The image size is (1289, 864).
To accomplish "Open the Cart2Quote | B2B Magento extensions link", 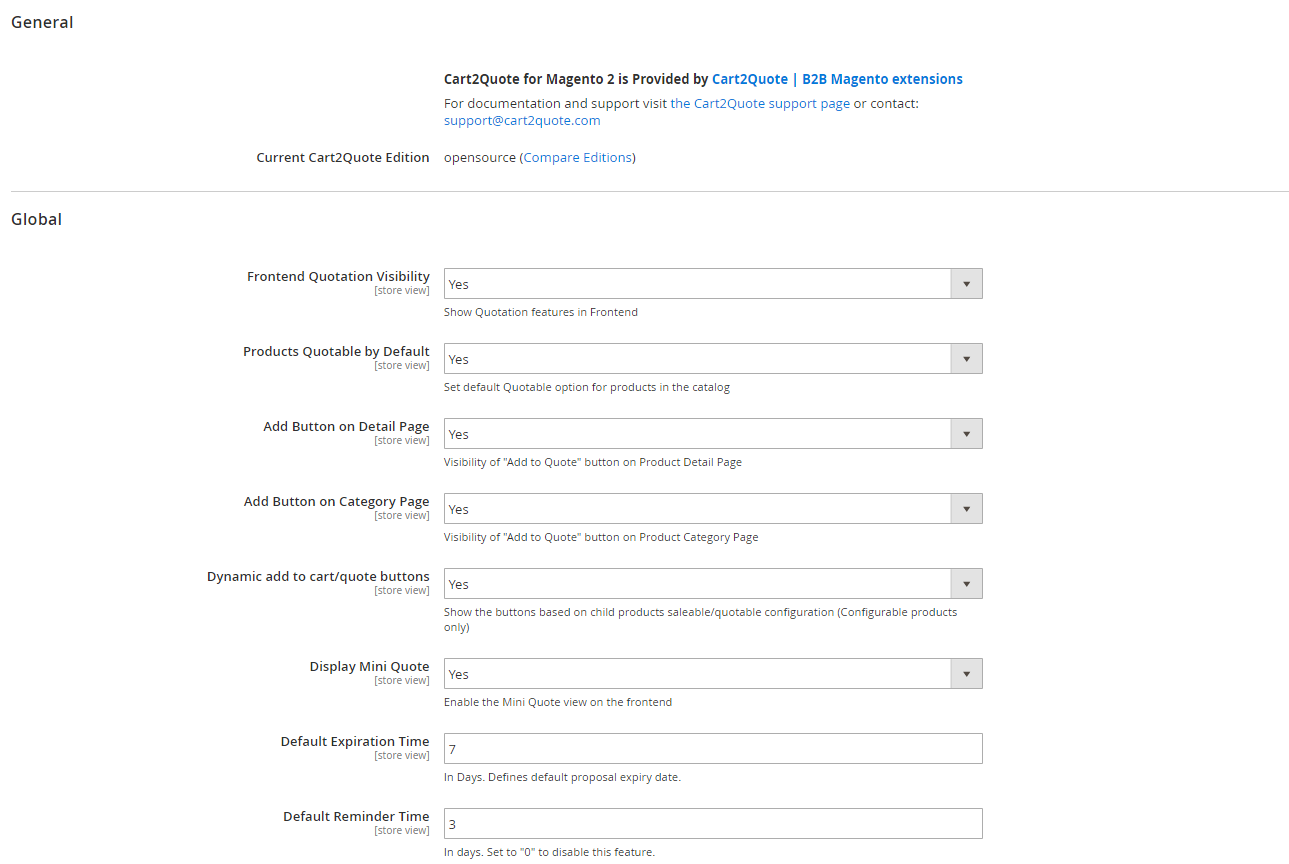I will 837,79.
